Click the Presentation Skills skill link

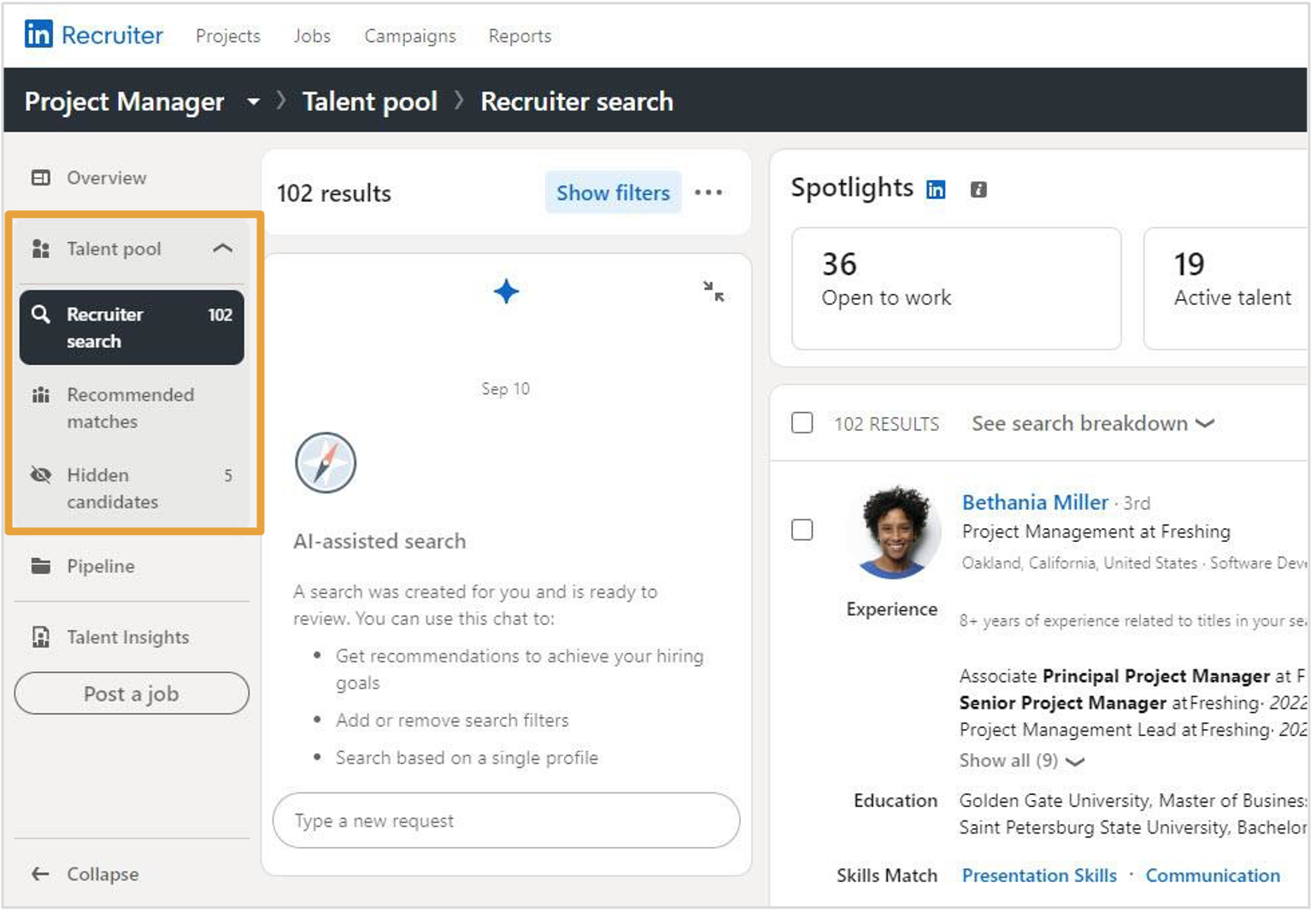[1039, 875]
